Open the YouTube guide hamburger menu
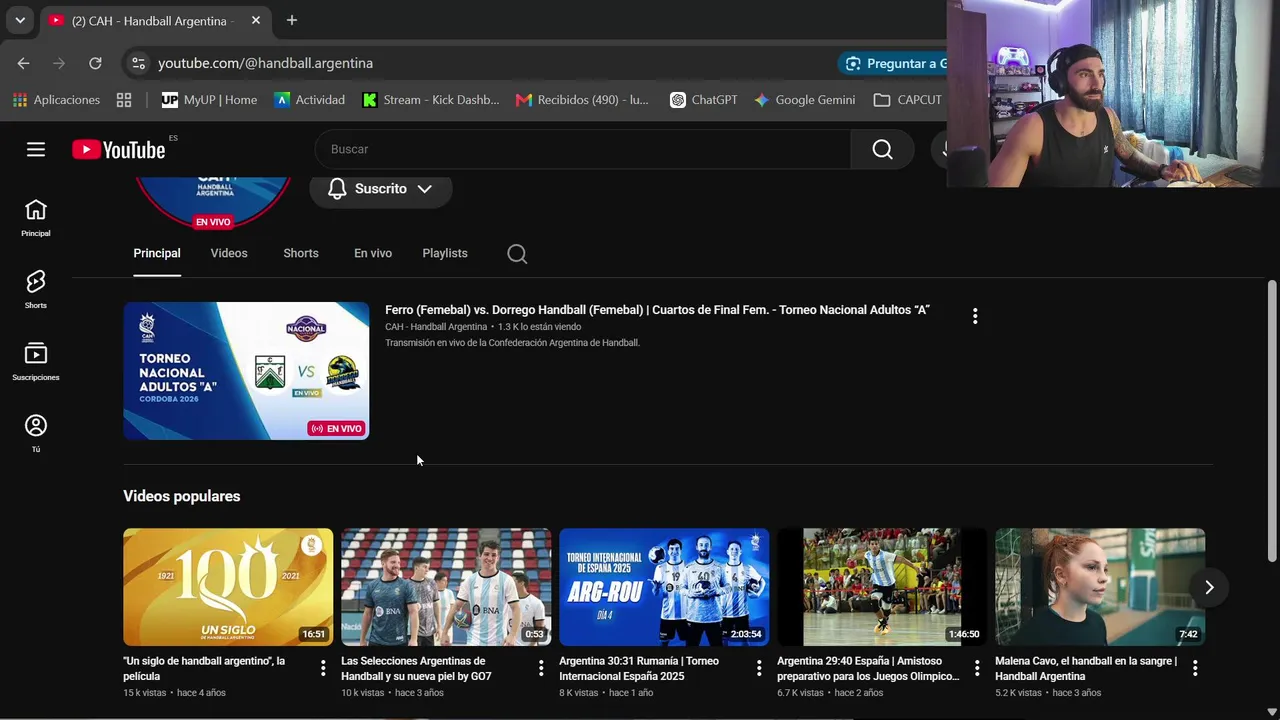The width and height of the screenshot is (1280, 720). coord(36,149)
